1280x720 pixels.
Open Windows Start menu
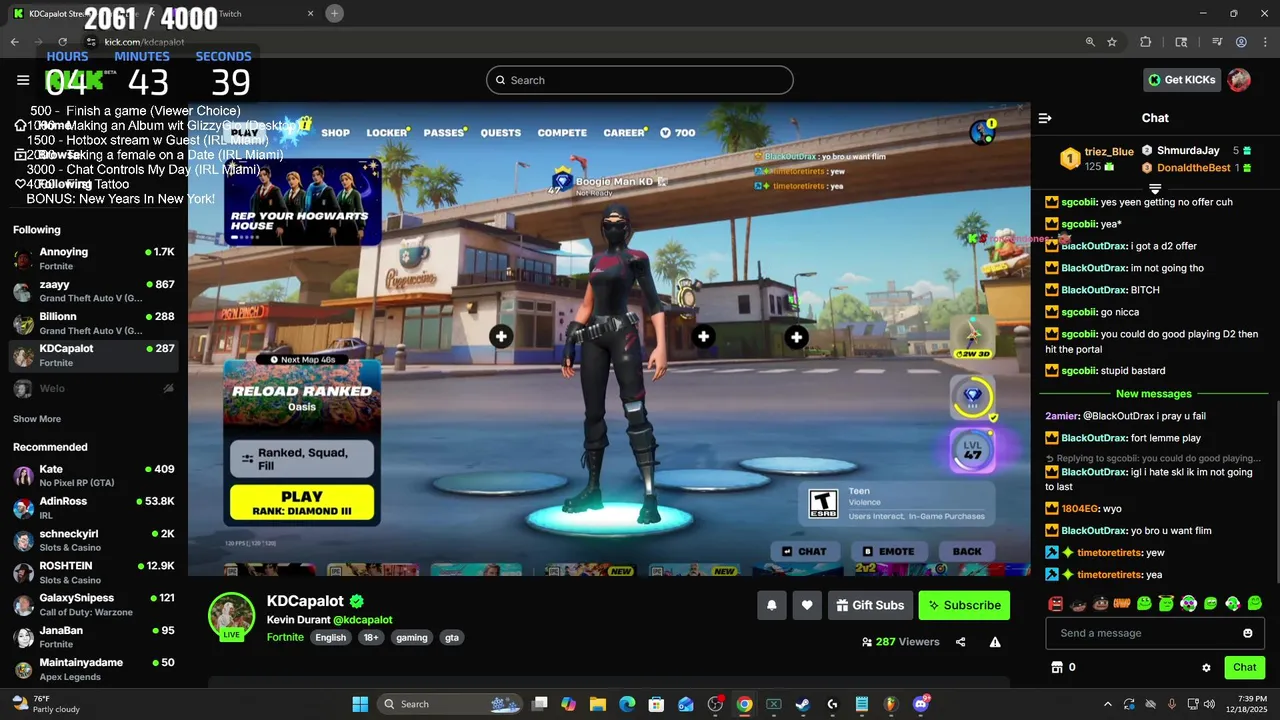[360, 704]
